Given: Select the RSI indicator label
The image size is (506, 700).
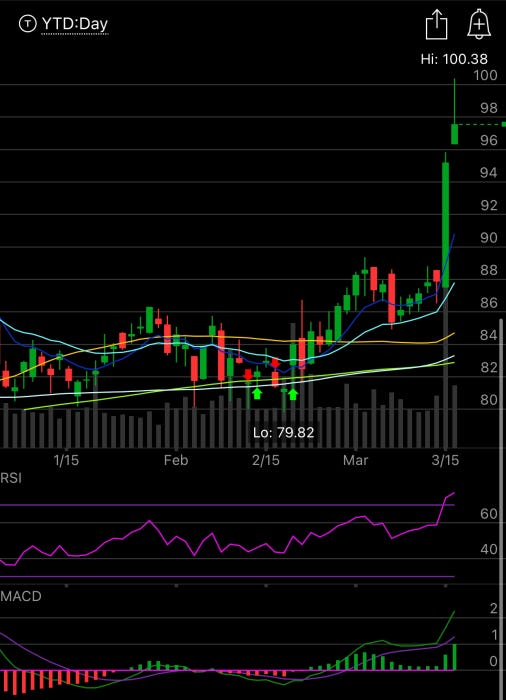Looking at the screenshot, I should click(x=11, y=479).
